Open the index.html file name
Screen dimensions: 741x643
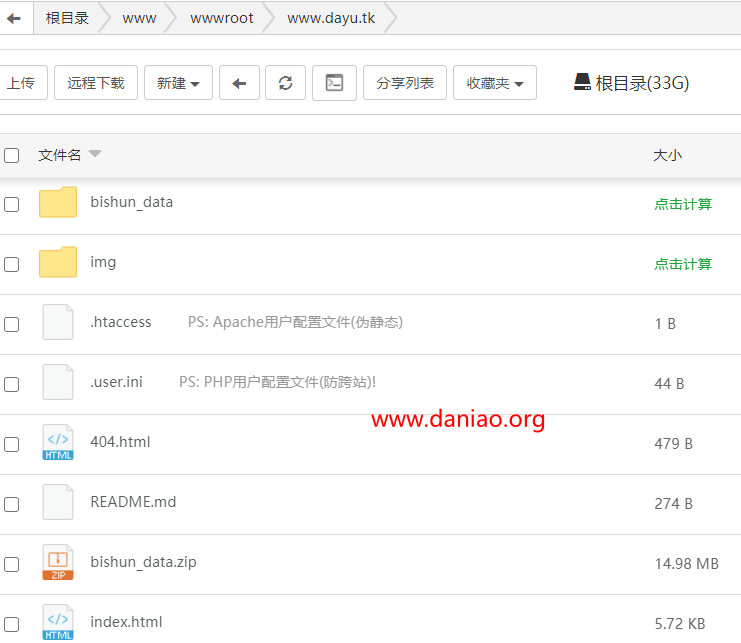coord(126,622)
